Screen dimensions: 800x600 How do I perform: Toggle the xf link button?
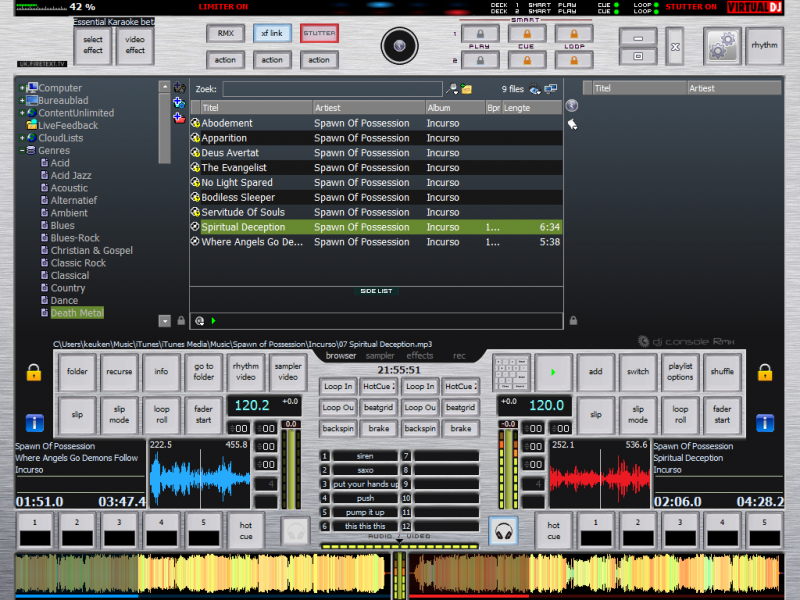coord(272,33)
